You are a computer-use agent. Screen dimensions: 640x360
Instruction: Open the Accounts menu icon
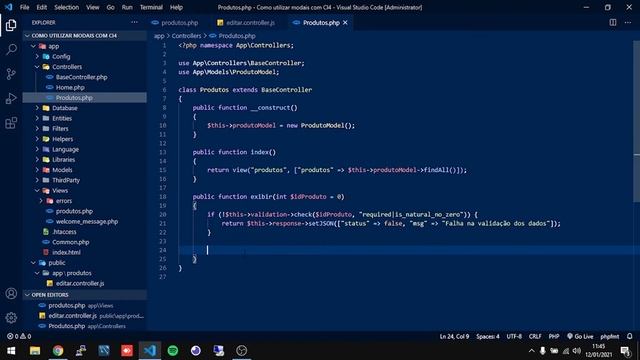click(11, 293)
